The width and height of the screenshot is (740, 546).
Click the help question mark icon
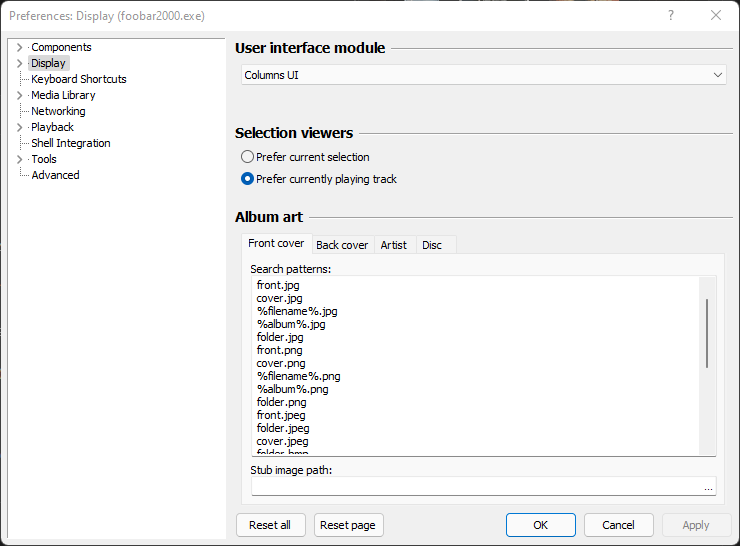670,15
